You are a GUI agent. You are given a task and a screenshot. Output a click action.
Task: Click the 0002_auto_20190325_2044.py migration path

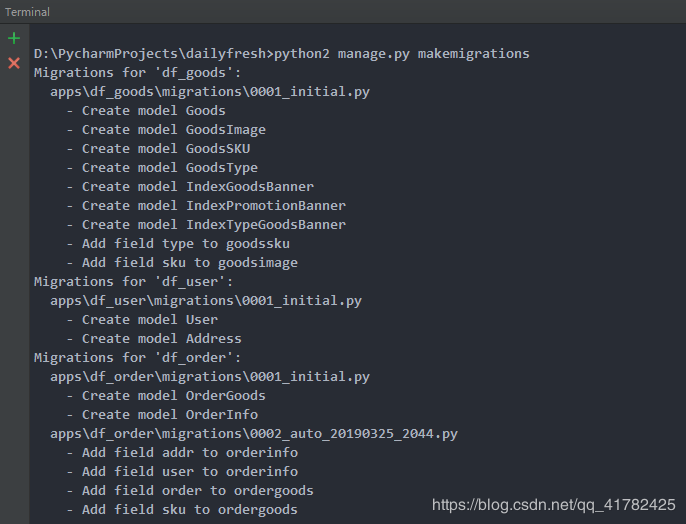254,434
